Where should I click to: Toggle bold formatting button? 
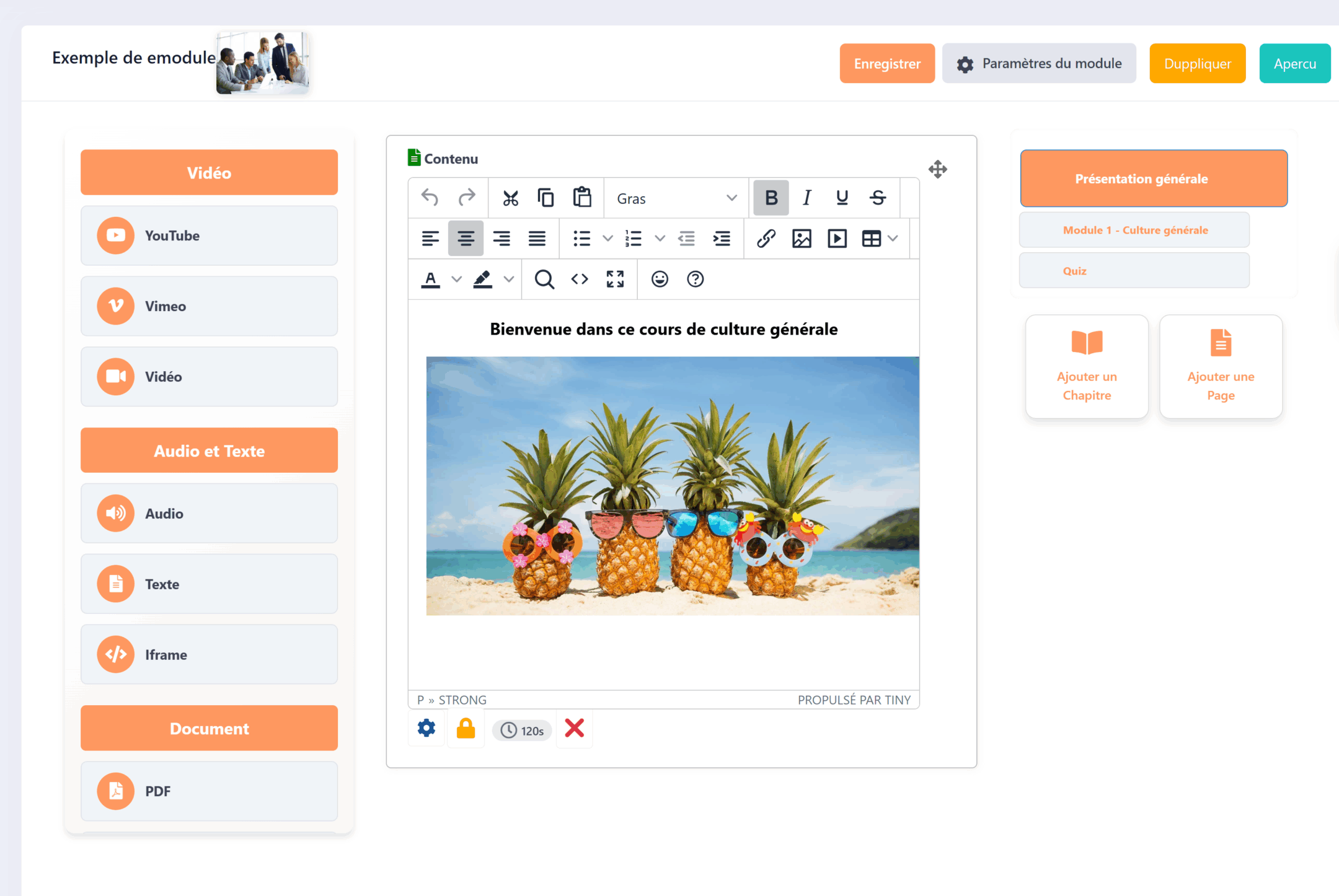771,198
